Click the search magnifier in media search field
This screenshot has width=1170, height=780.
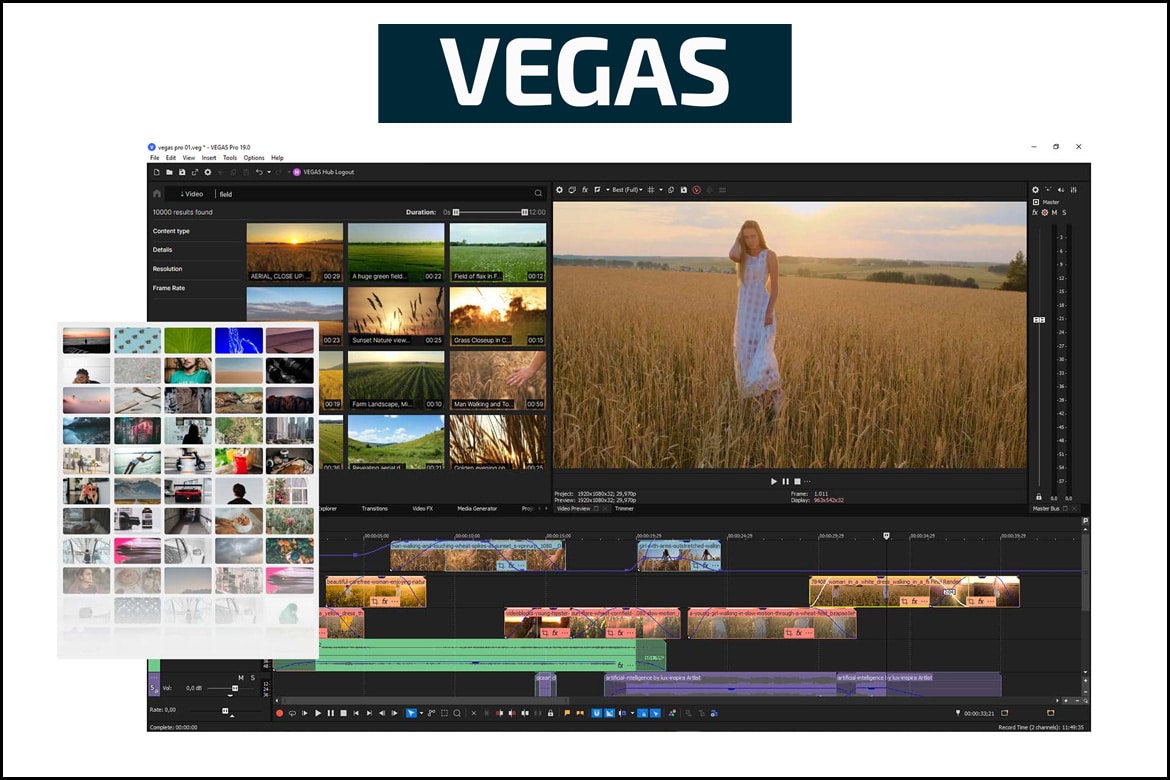tap(538, 194)
